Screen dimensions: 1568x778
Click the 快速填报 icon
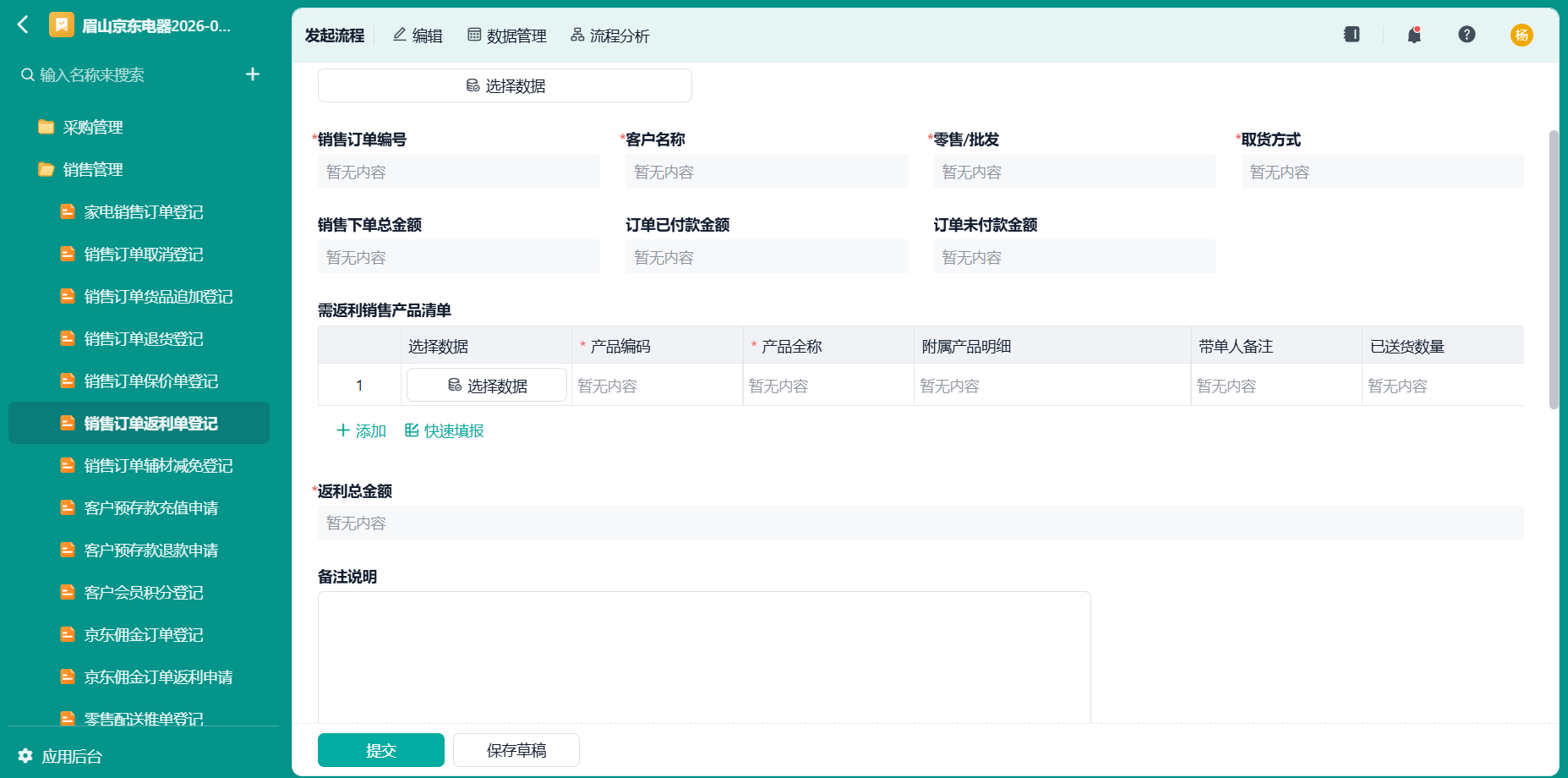pyautogui.click(x=412, y=430)
